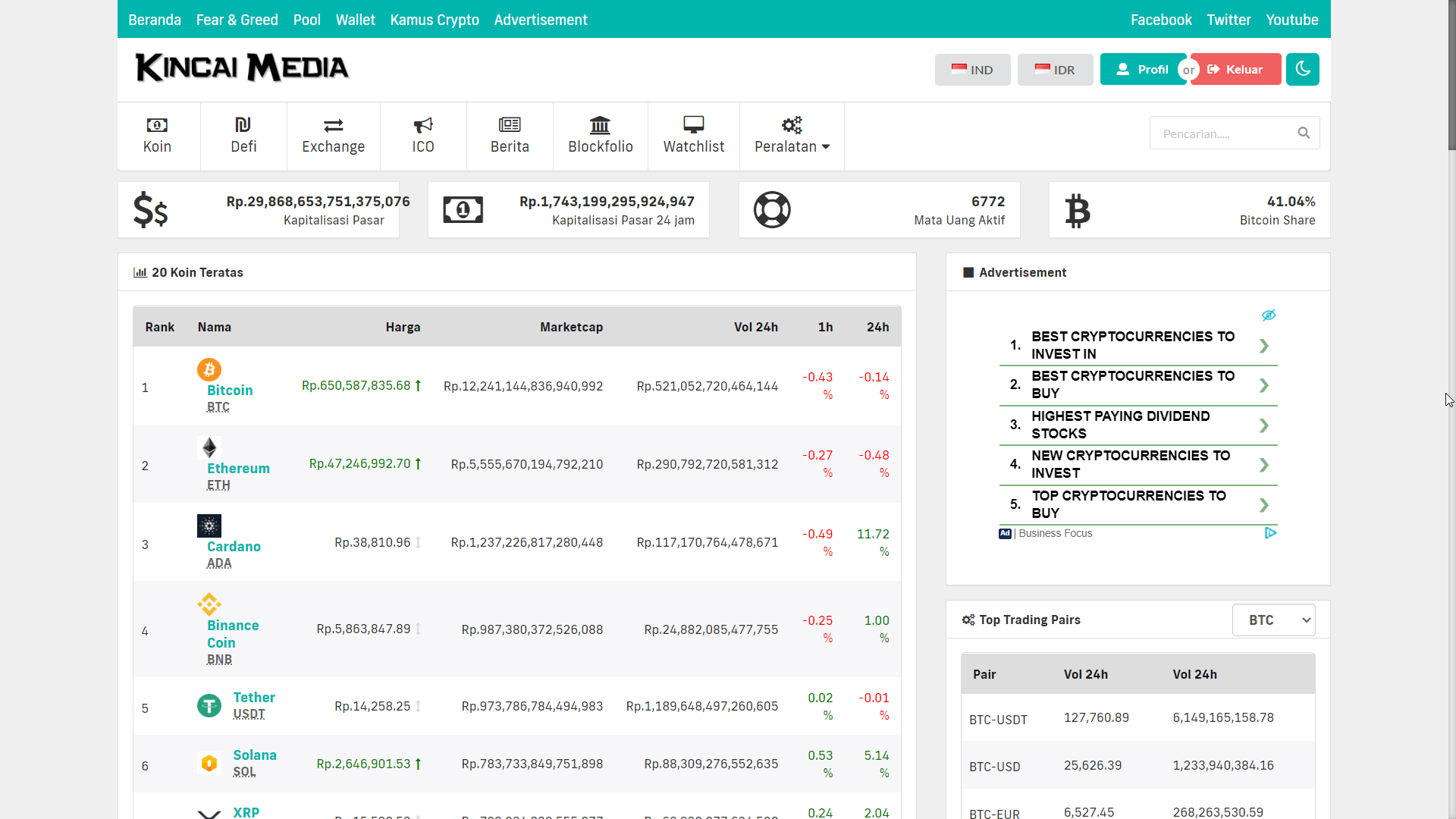Open Wallet in top menu
The height and width of the screenshot is (819, 1456).
coord(355,20)
